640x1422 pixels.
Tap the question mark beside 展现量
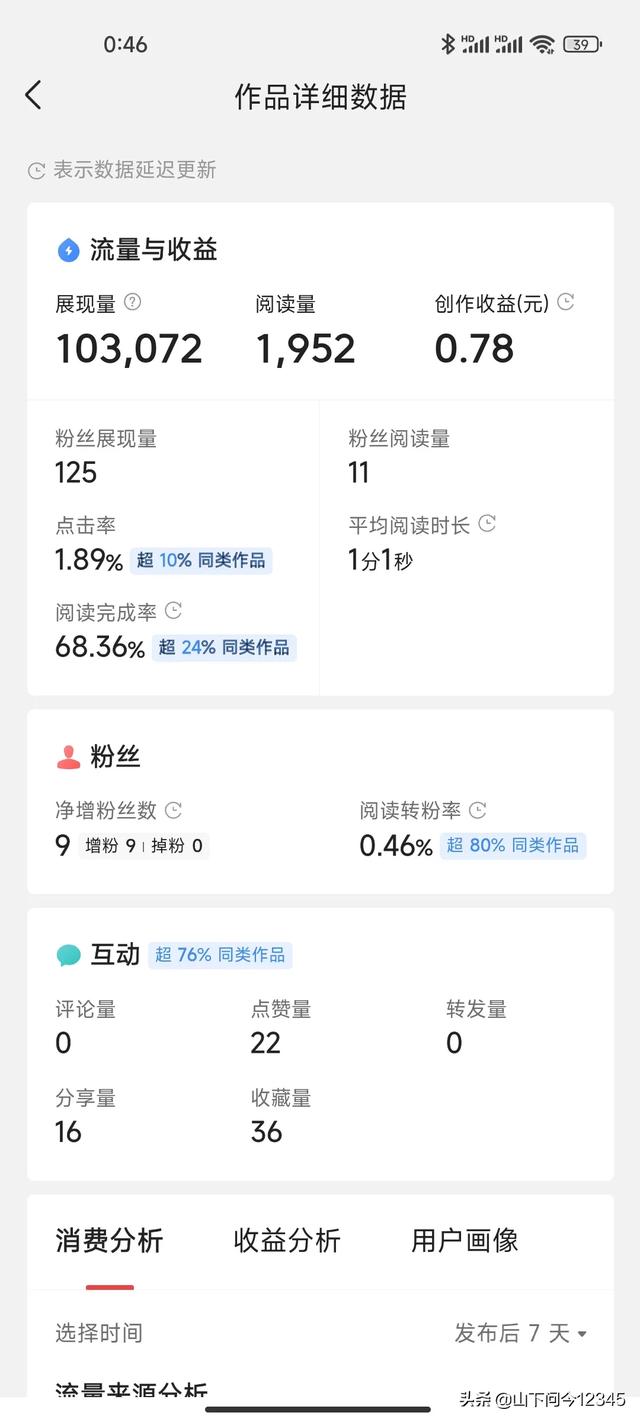132,302
